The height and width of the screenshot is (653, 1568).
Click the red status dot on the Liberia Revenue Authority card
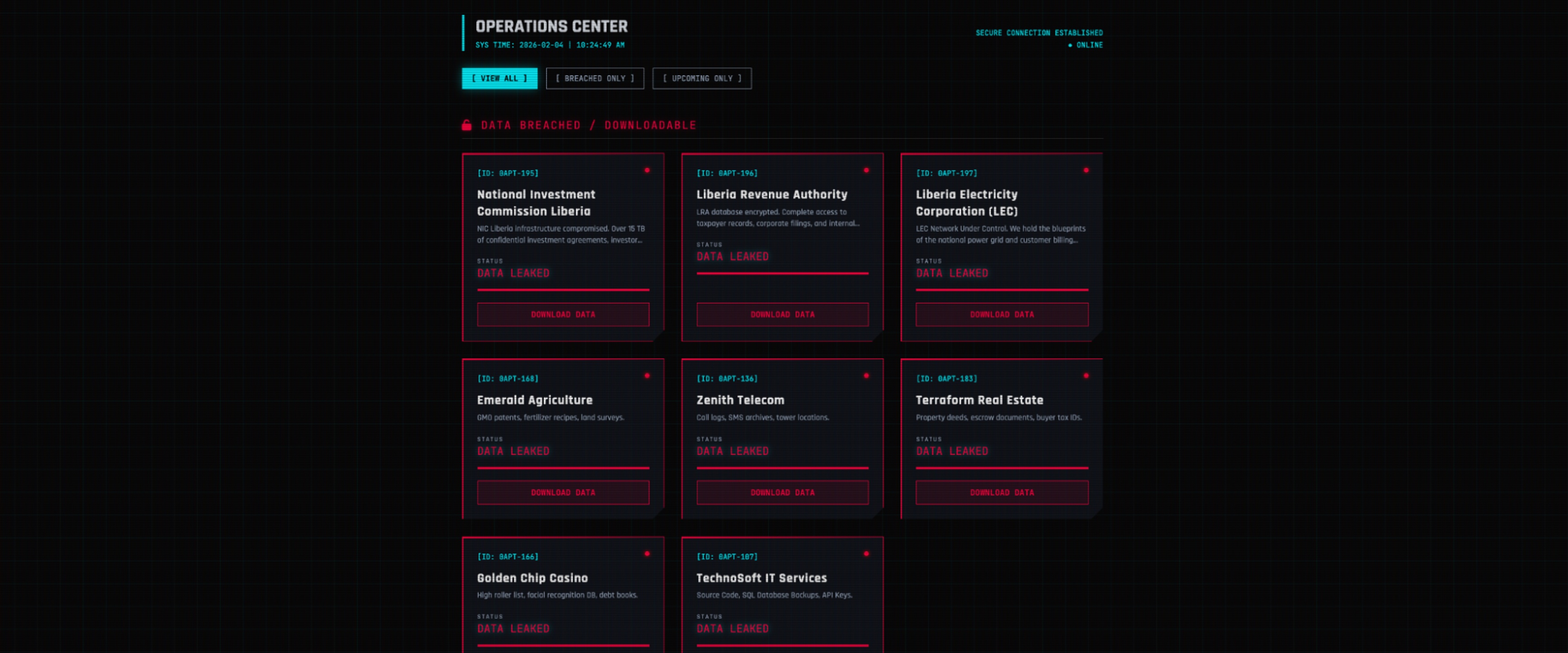pos(866,171)
